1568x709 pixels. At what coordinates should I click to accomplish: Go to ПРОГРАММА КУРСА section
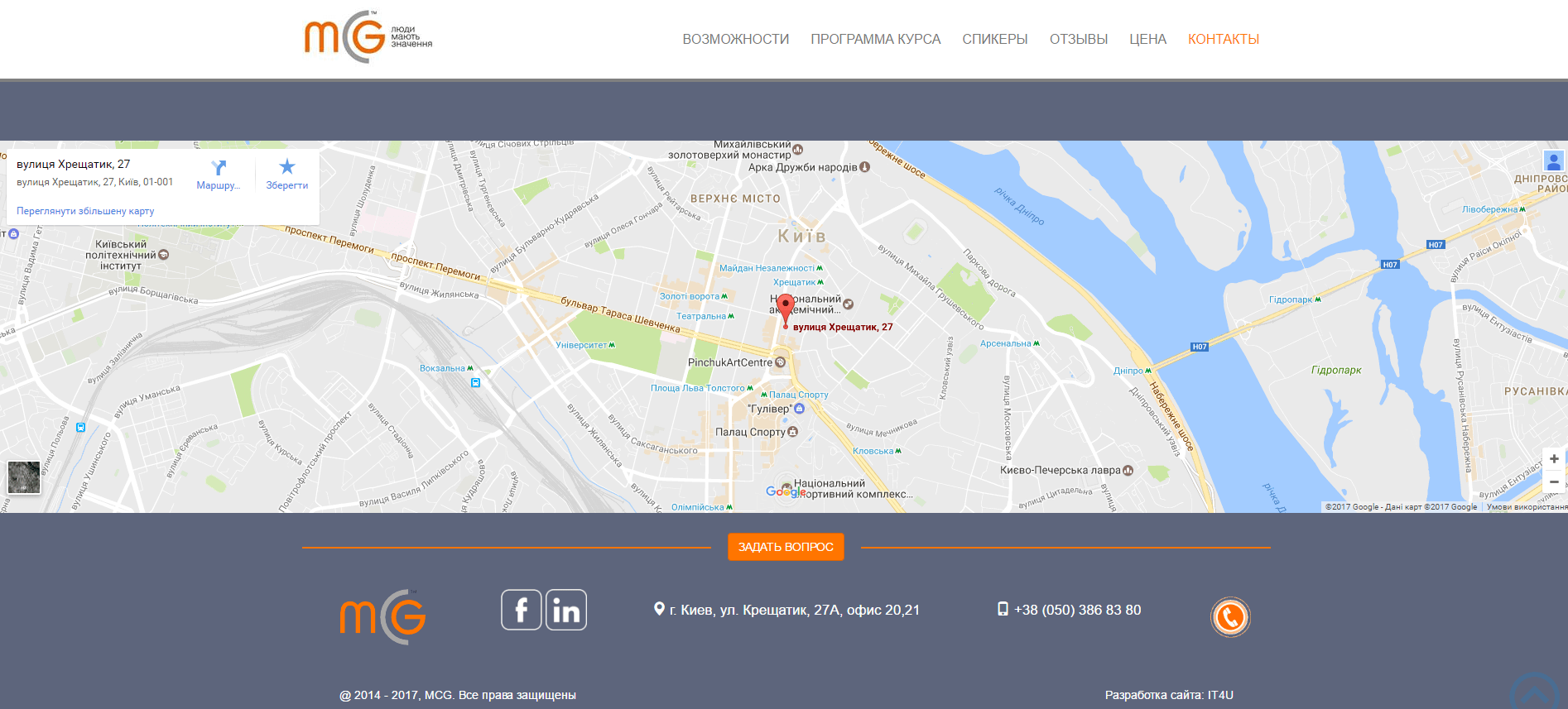point(875,39)
